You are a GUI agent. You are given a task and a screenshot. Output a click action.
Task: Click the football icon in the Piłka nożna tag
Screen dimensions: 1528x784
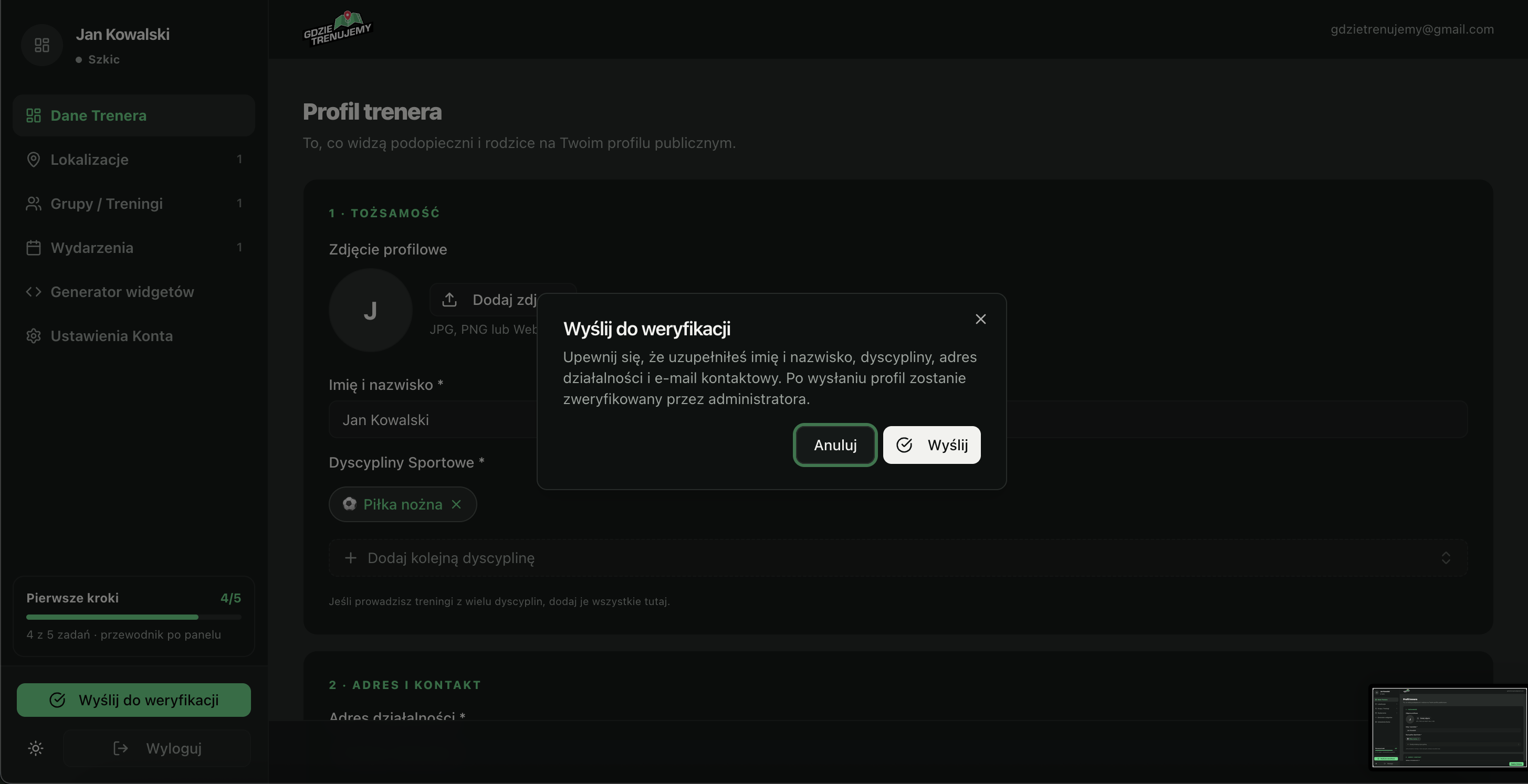(x=349, y=504)
